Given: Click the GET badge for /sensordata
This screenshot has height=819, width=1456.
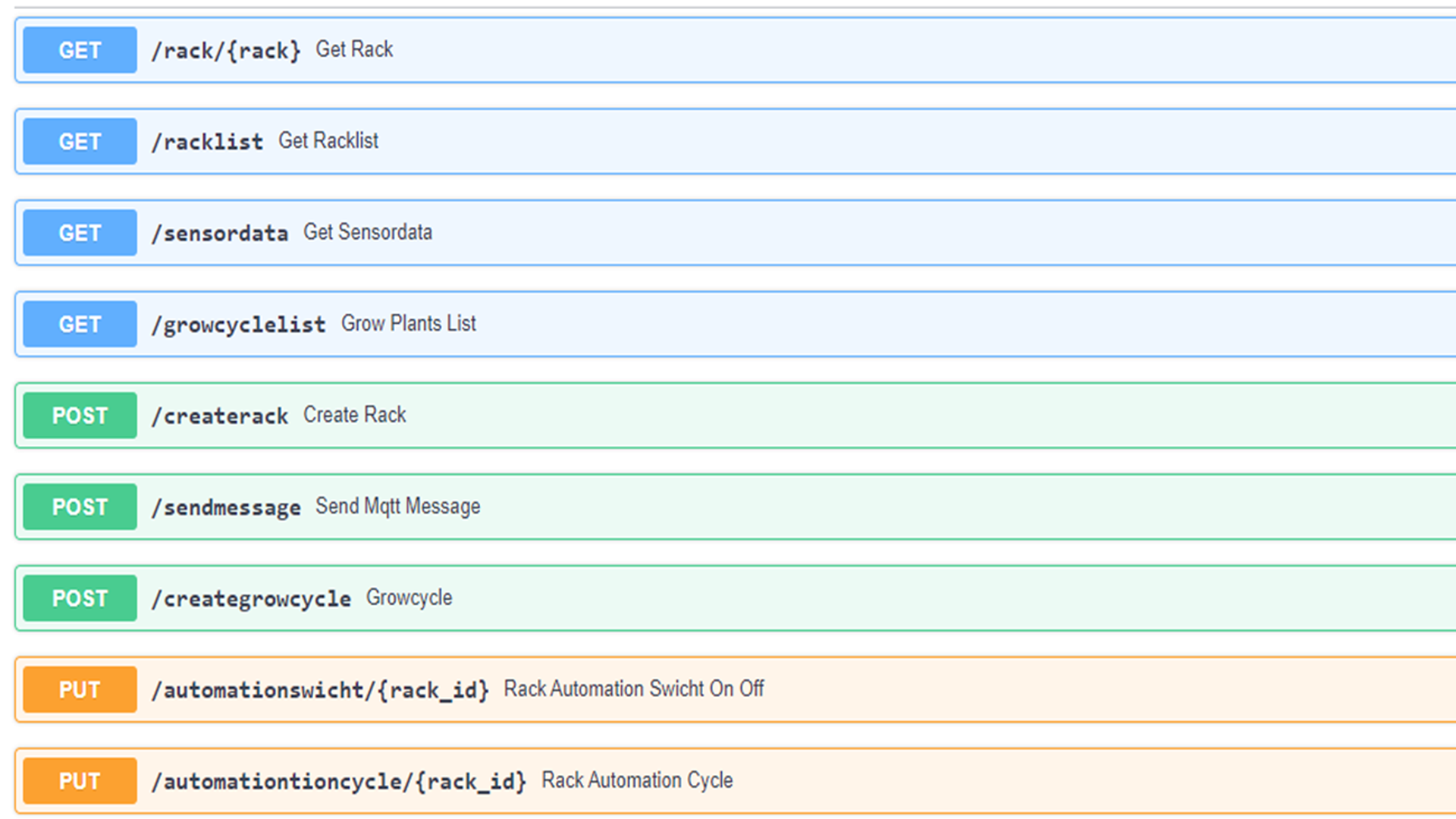Looking at the screenshot, I should click(80, 233).
